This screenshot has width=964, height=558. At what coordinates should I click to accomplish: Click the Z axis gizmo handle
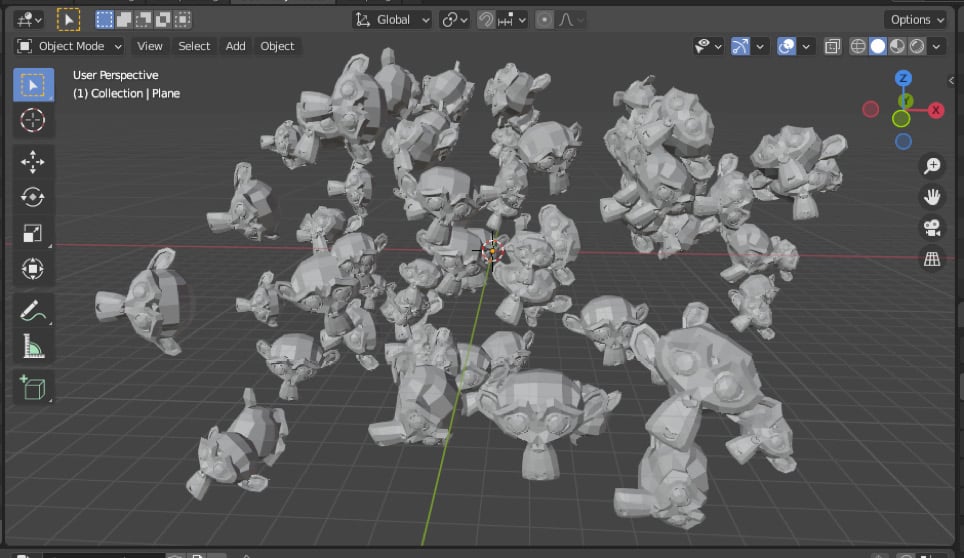(903, 78)
